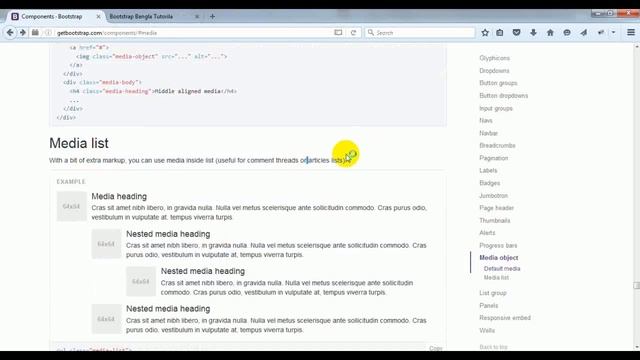Go to the Firefox home page

(x=550, y=33)
